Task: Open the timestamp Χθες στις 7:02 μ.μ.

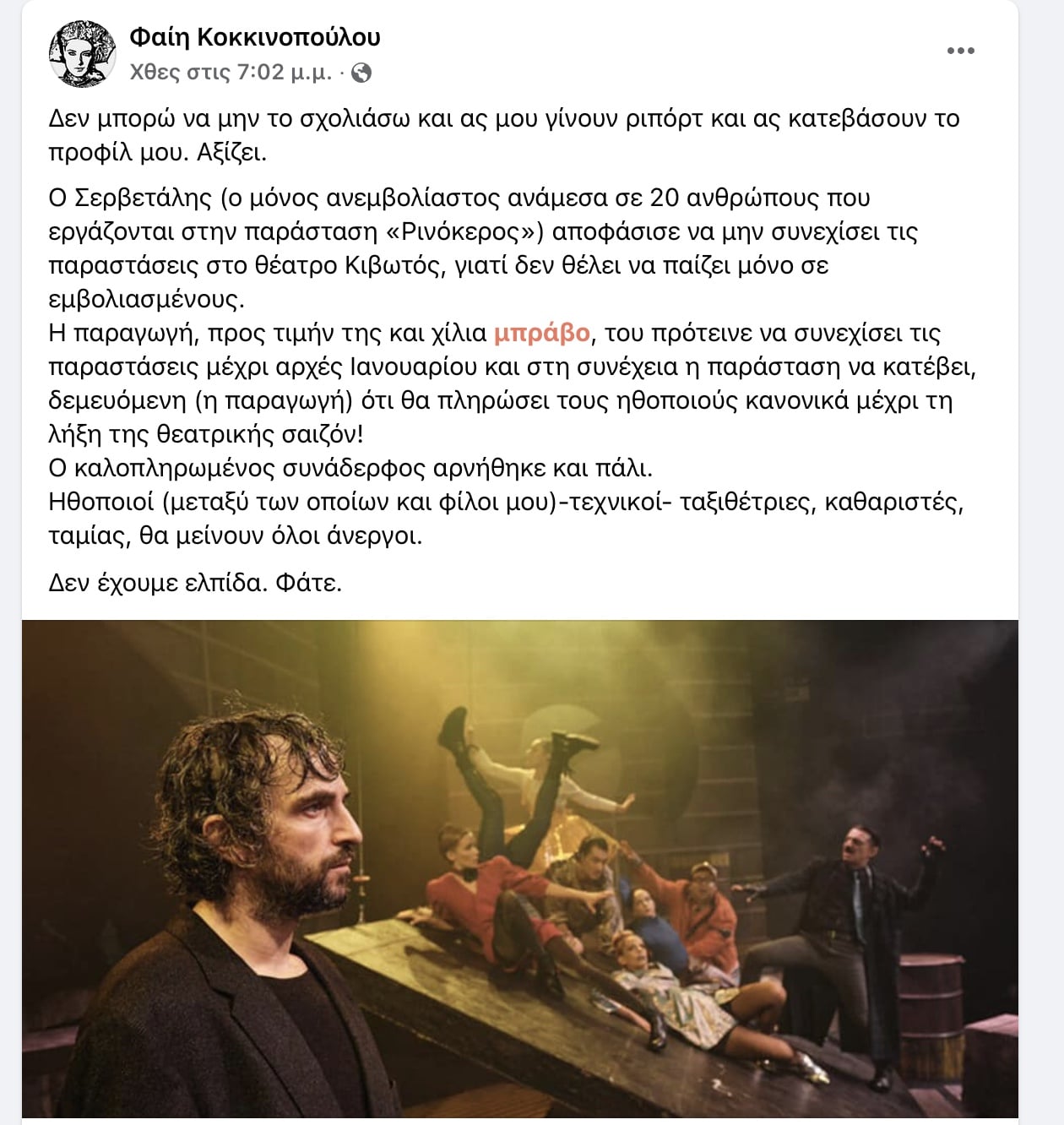Action: [x=231, y=73]
